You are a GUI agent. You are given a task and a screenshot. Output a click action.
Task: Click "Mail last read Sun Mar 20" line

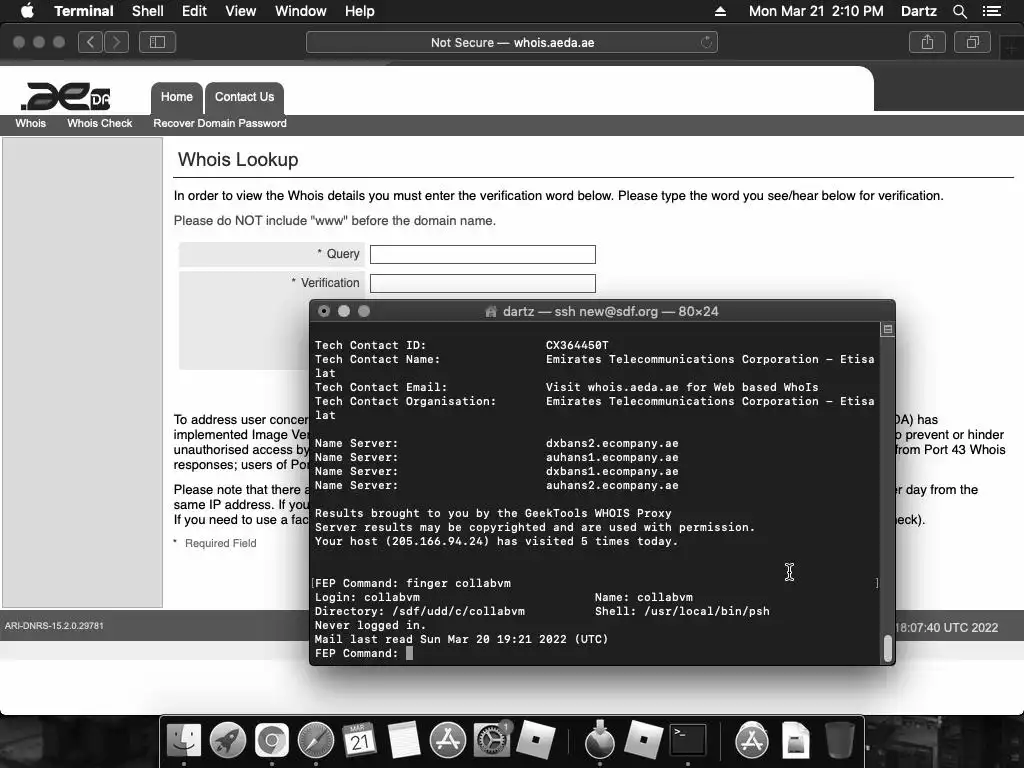[x=461, y=639]
